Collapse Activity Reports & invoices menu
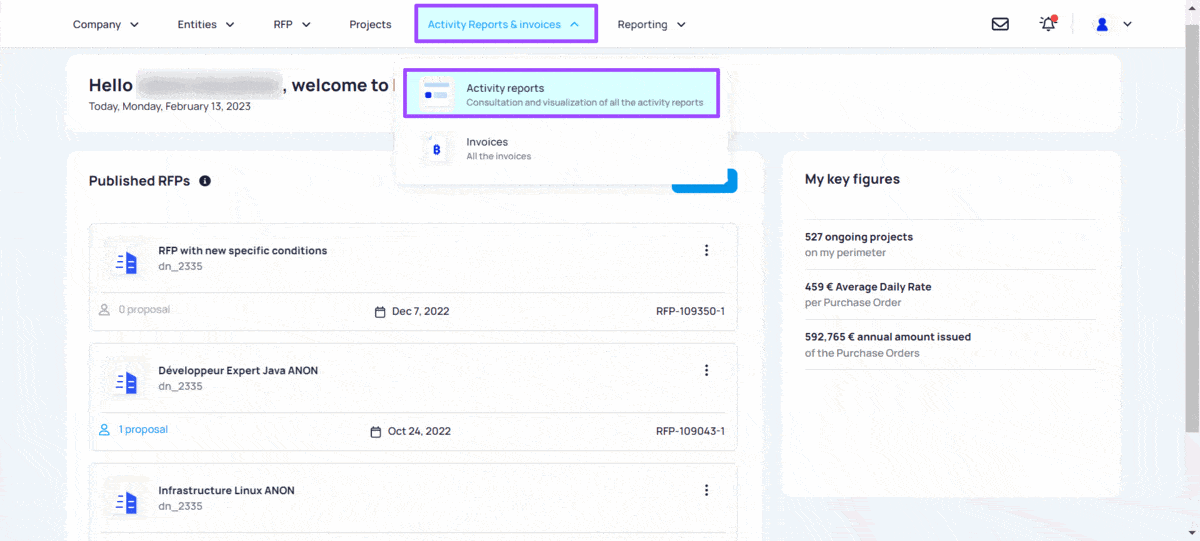This screenshot has width=1200, height=541. (x=506, y=24)
